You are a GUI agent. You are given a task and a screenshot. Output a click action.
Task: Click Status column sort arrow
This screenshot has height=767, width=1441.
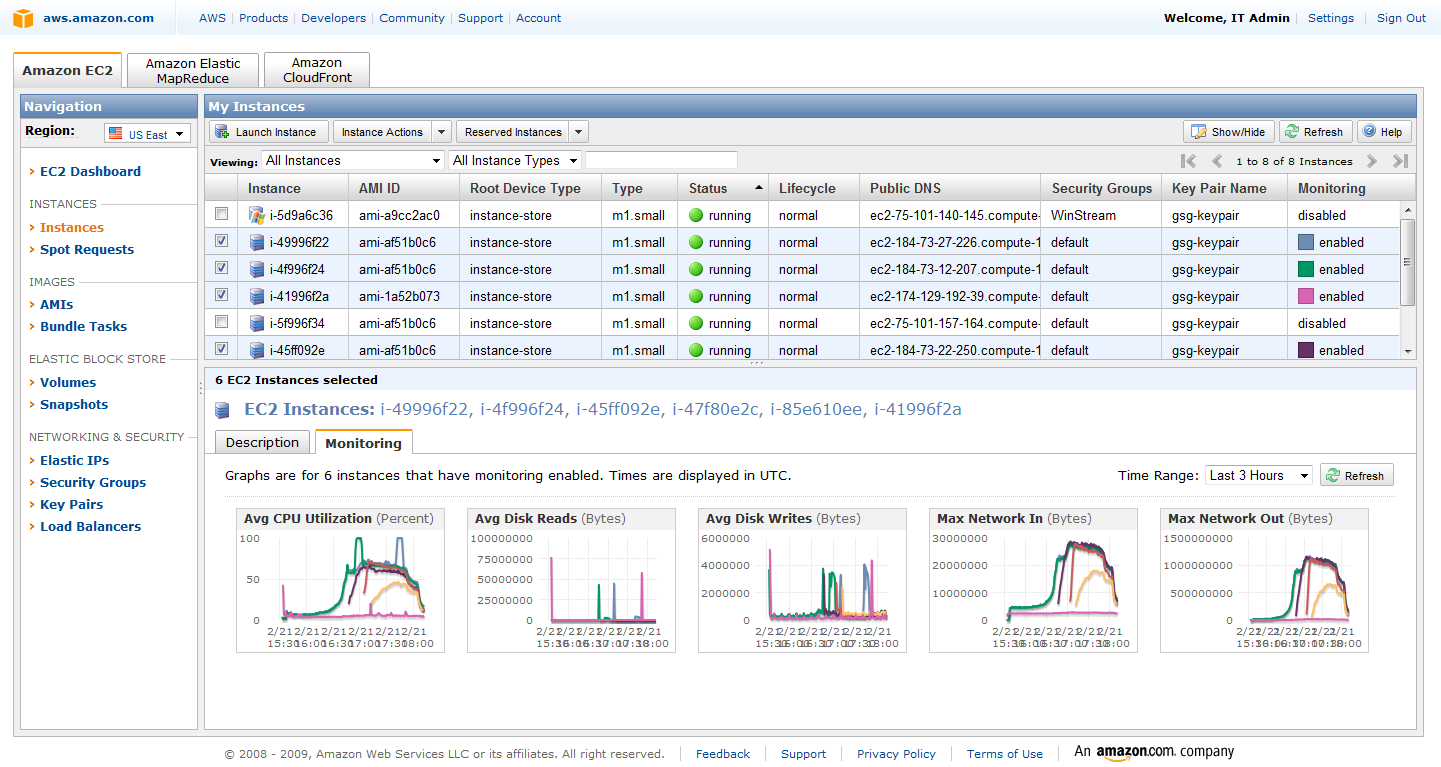[x=759, y=187]
